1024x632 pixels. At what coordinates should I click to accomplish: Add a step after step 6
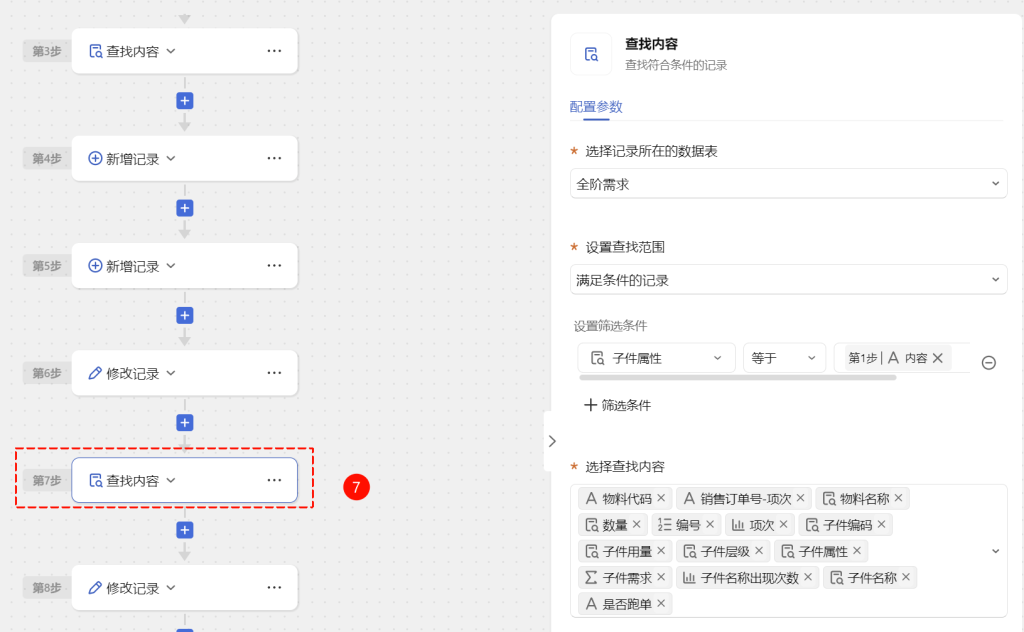[x=185, y=422]
